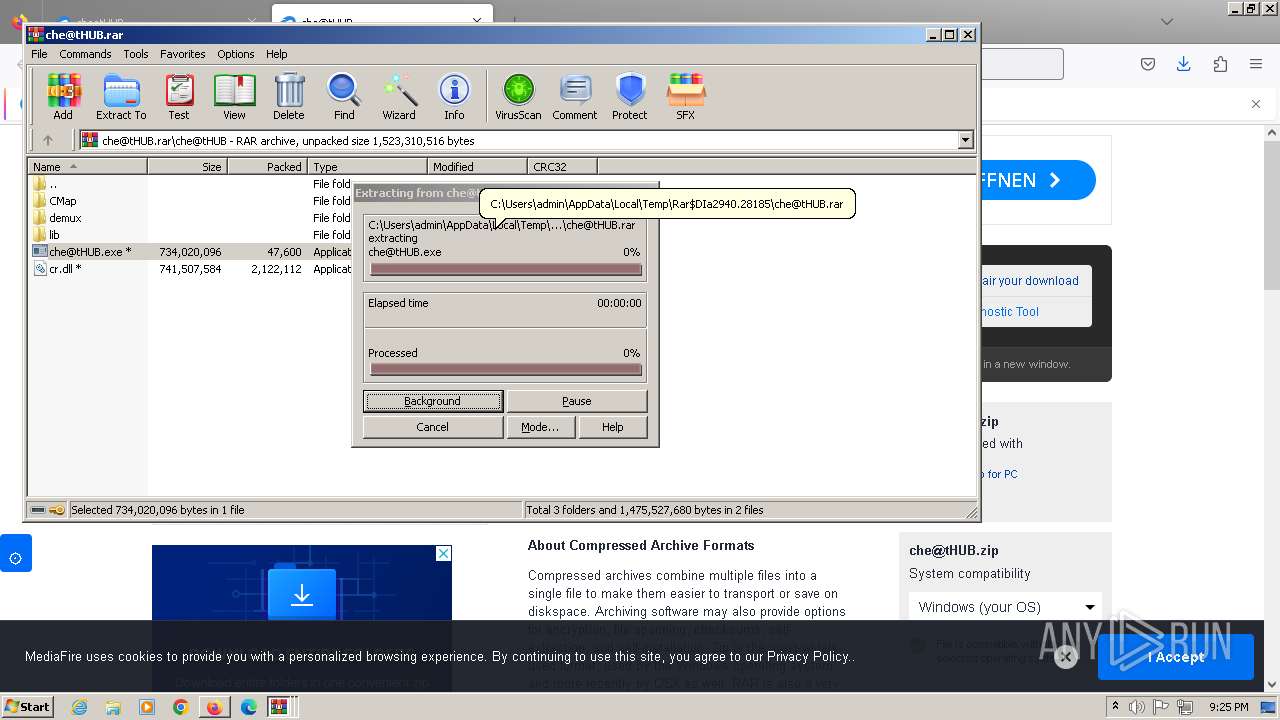1280x720 pixels.
Task: Sort by Name column header
Action: point(88,167)
